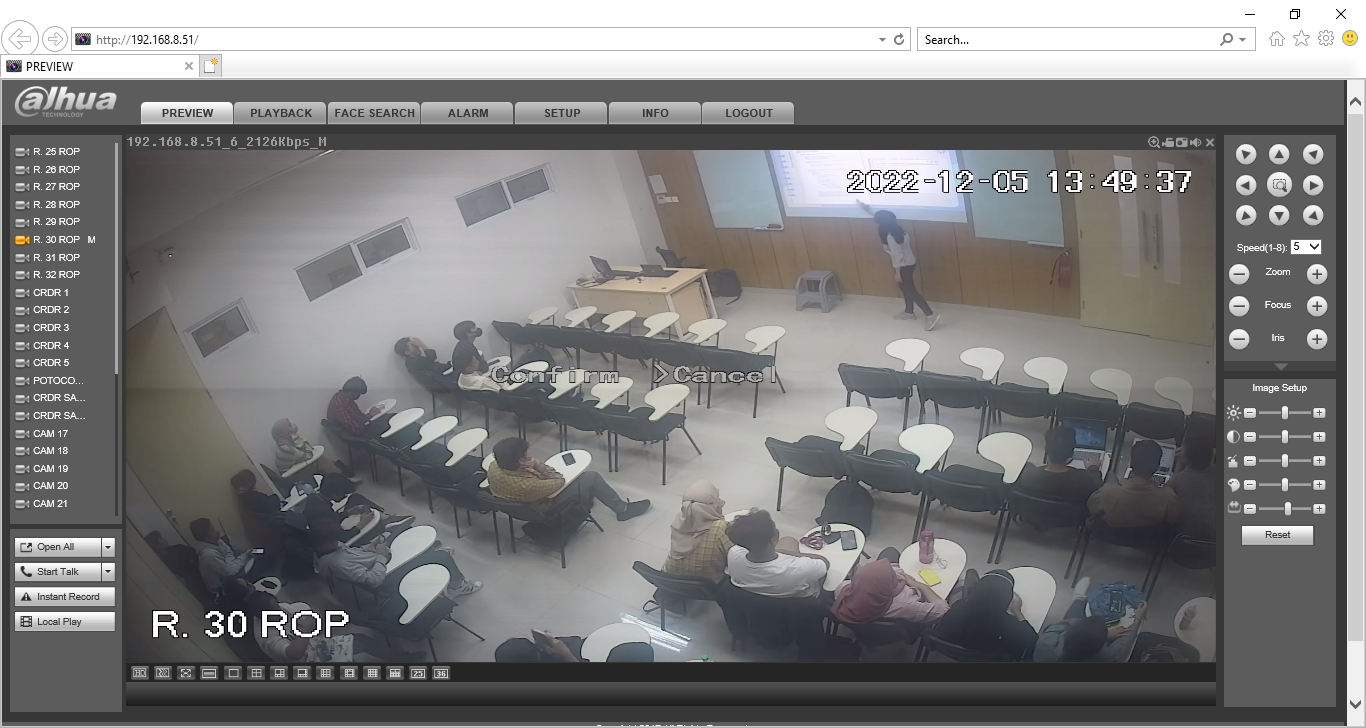Increase Focus with the plus button
The height and width of the screenshot is (728, 1366).
(1317, 307)
